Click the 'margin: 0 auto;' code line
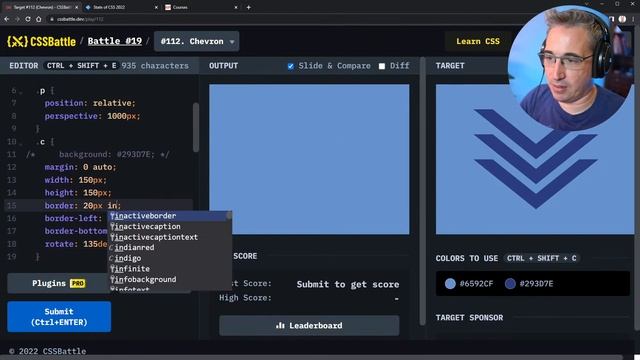This screenshot has height=360, width=640. click(80, 167)
